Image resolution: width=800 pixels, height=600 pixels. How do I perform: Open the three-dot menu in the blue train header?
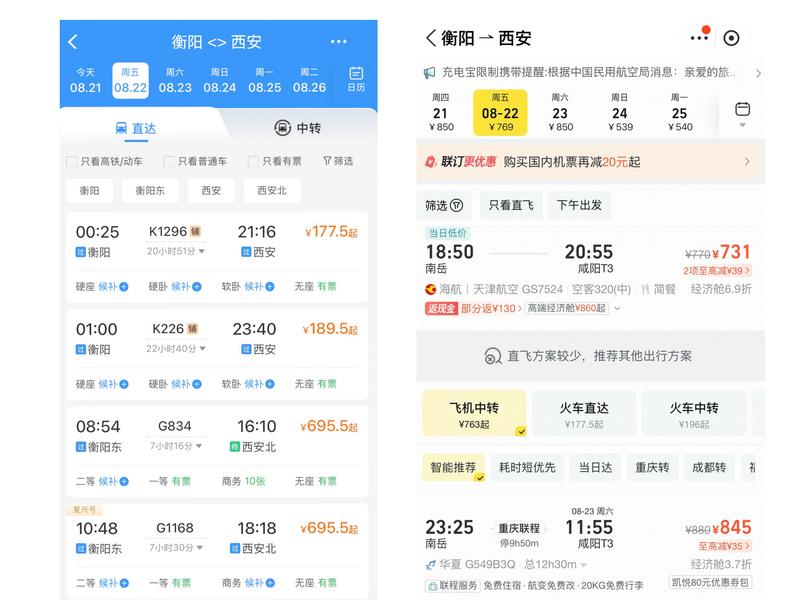[x=339, y=41]
